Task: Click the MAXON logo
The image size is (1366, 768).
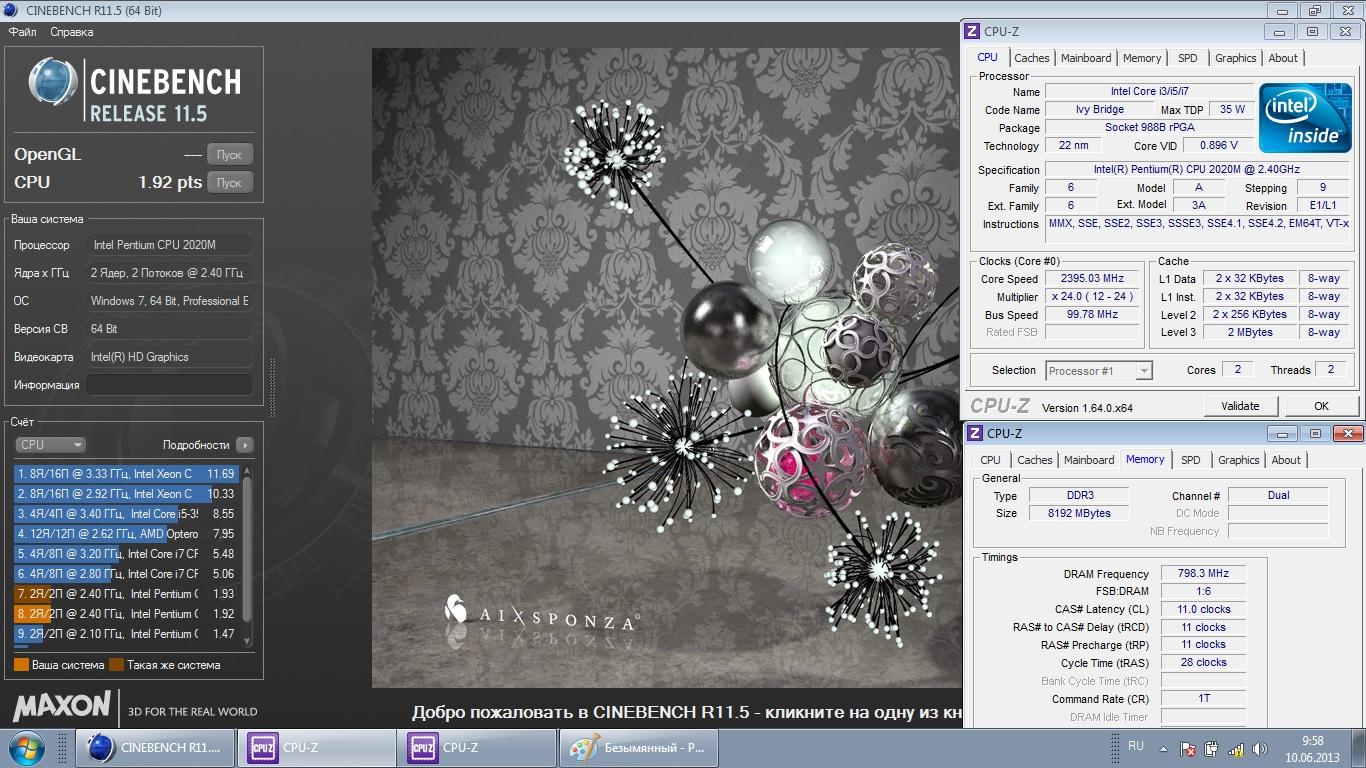Action: [62, 706]
